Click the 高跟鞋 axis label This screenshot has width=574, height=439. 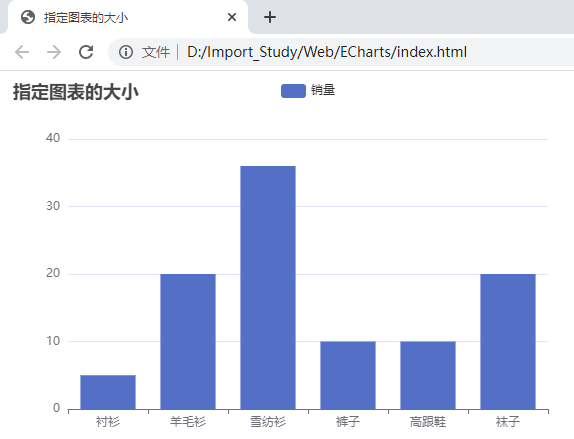coord(428,422)
